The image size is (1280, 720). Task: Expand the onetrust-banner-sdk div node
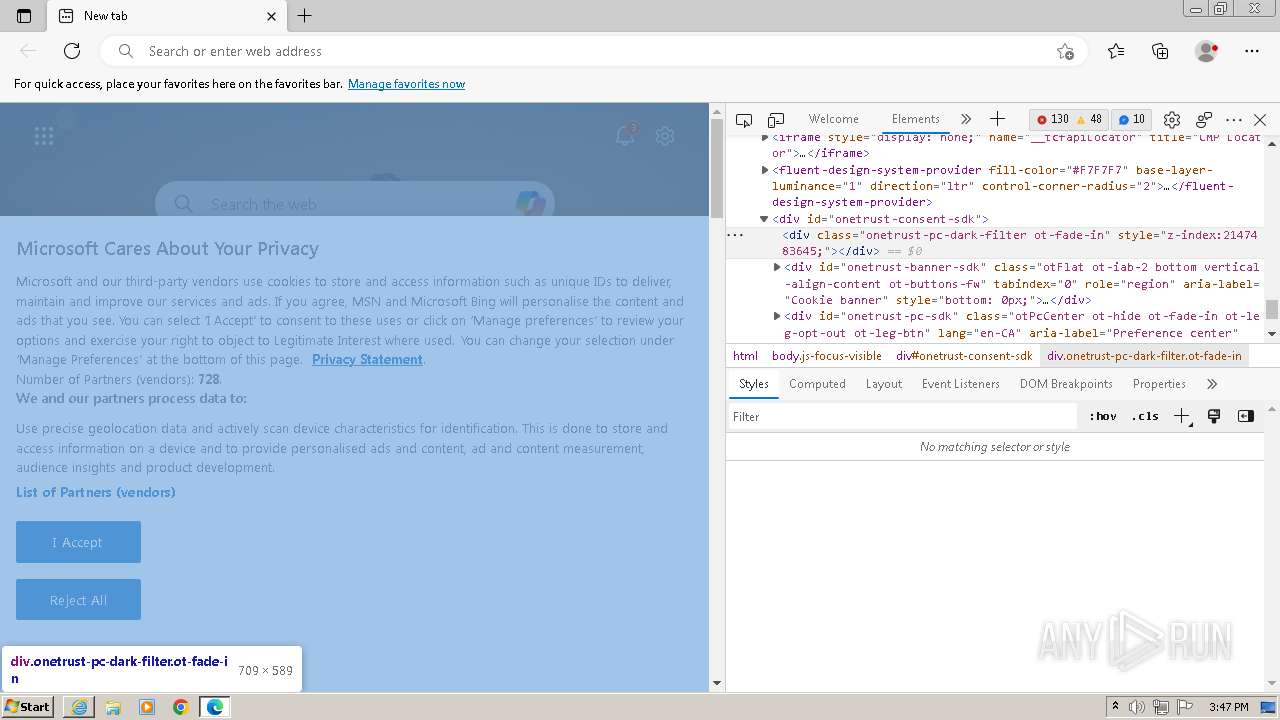click(777, 267)
